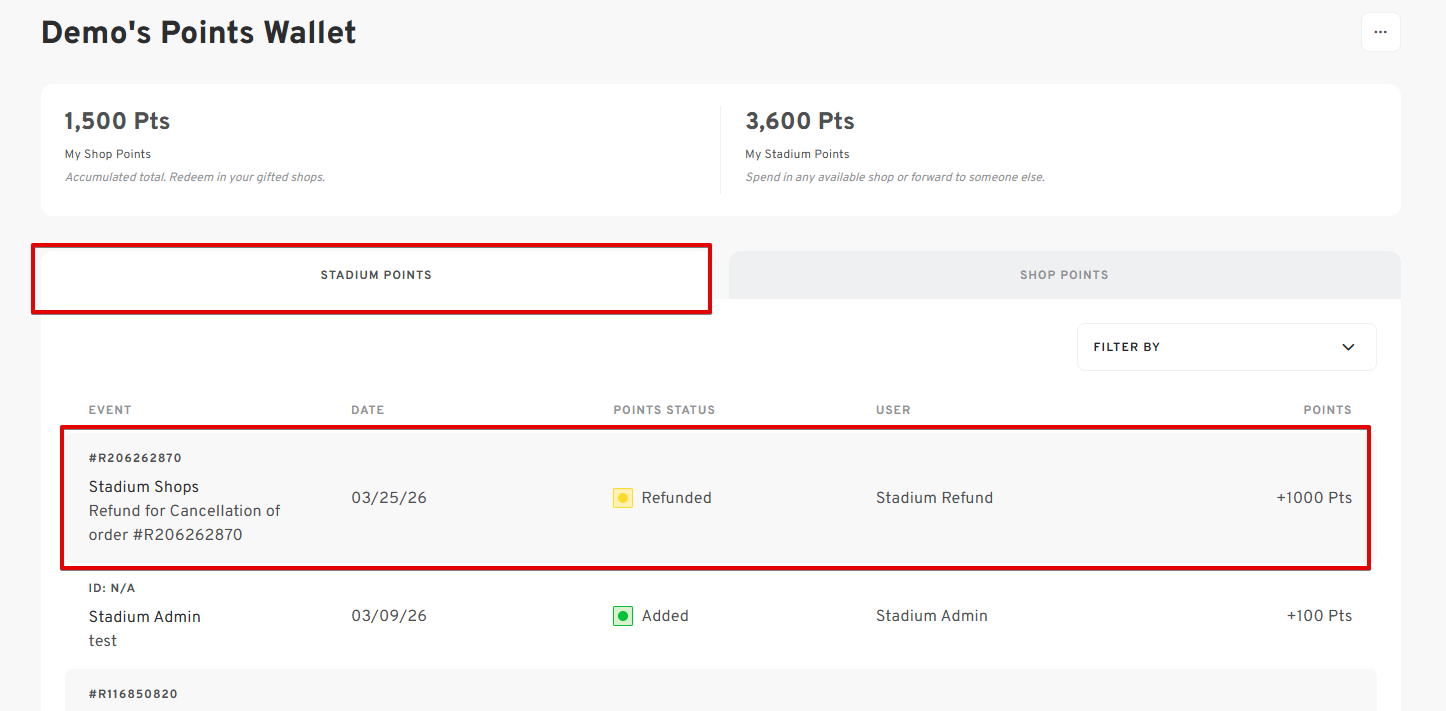Click the Event column header
1446x711 pixels.
110,410
